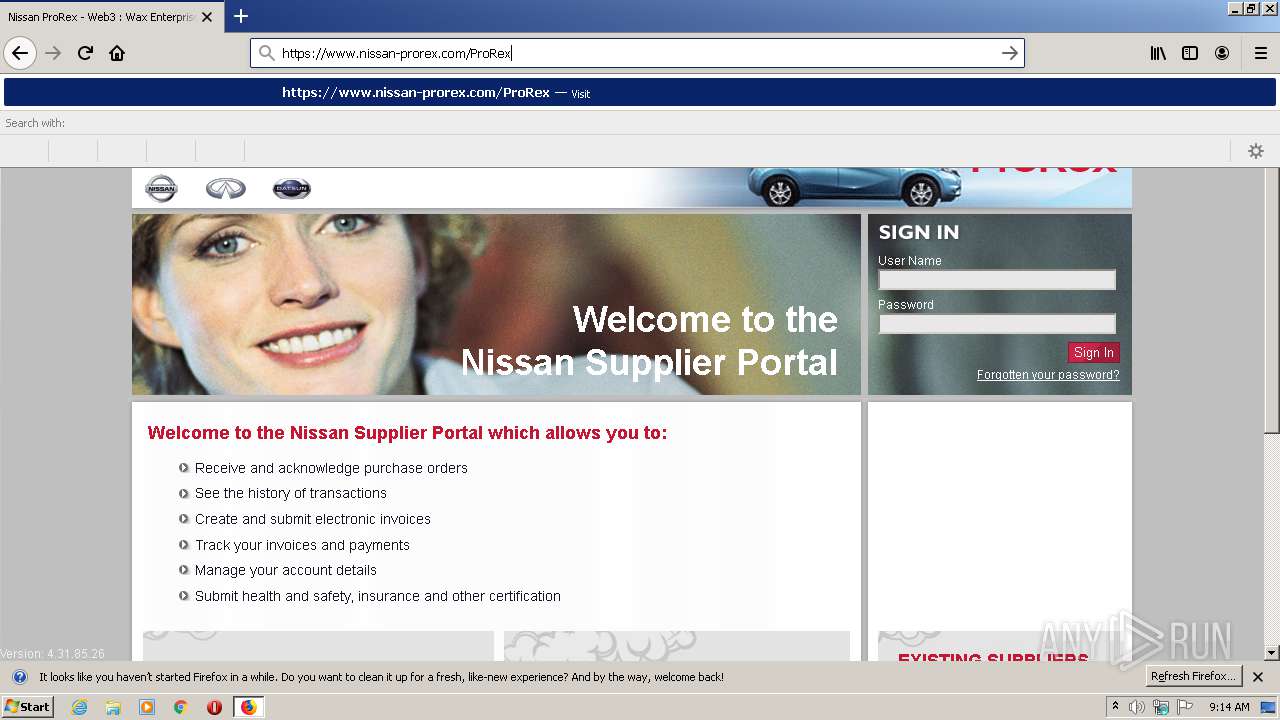This screenshot has width=1280, height=720.
Task: Click Refresh Firefox button
Action: coord(1193,676)
